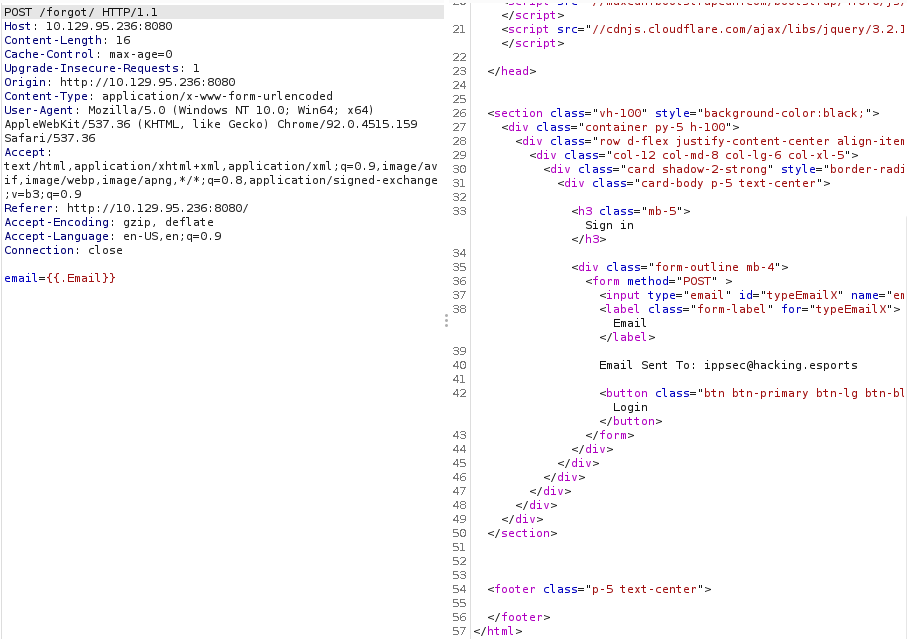Click the pane divider grip dots

[x=445, y=318]
